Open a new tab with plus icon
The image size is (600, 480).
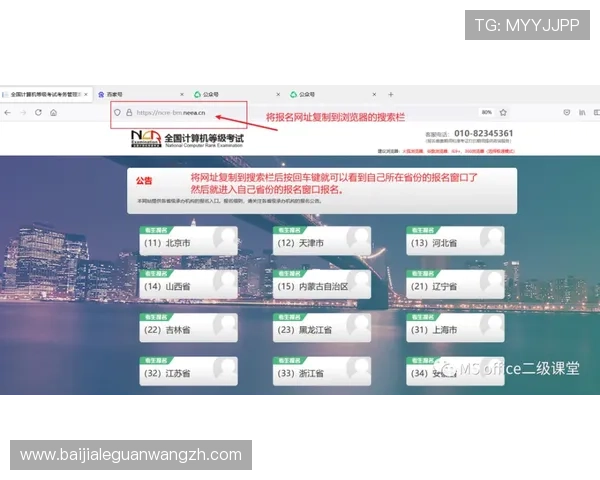(391, 95)
